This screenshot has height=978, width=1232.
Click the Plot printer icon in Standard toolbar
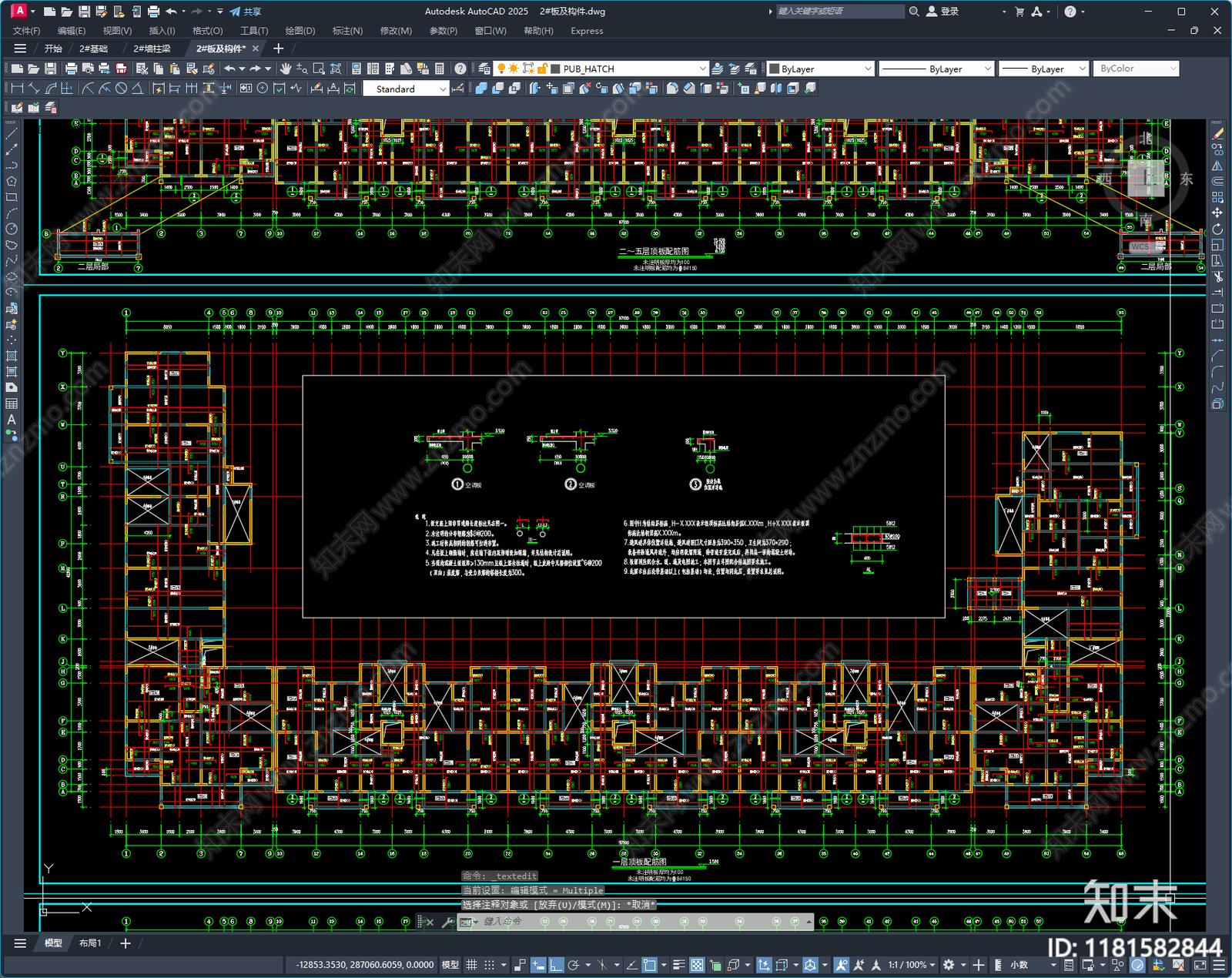click(x=71, y=69)
